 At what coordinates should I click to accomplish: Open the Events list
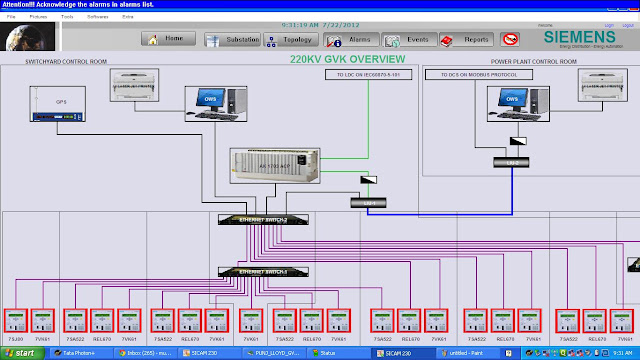tap(409, 40)
